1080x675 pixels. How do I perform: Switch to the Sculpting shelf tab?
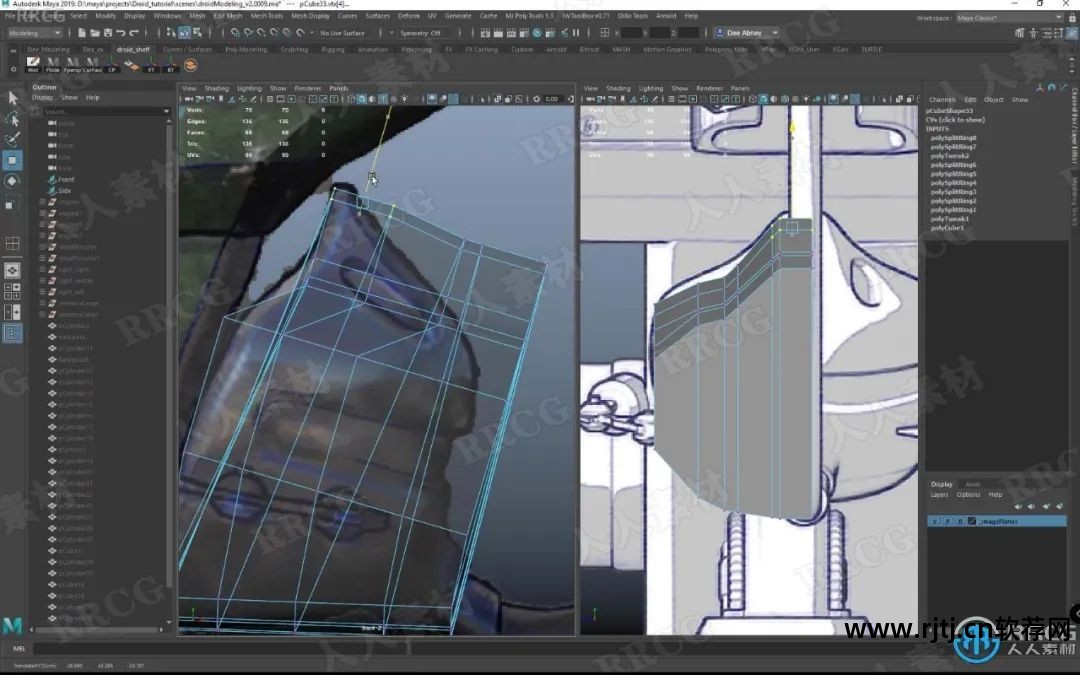click(x=294, y=49)
